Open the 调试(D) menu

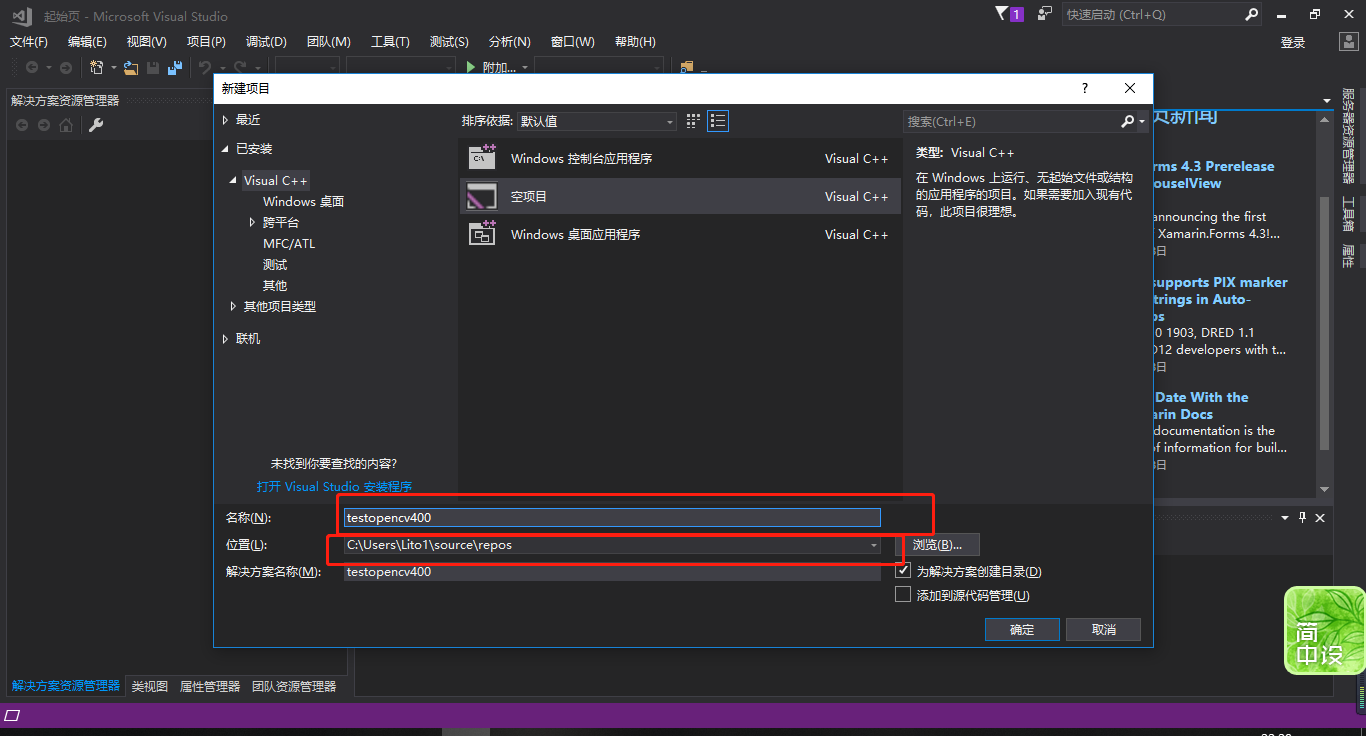click(265, 41)
